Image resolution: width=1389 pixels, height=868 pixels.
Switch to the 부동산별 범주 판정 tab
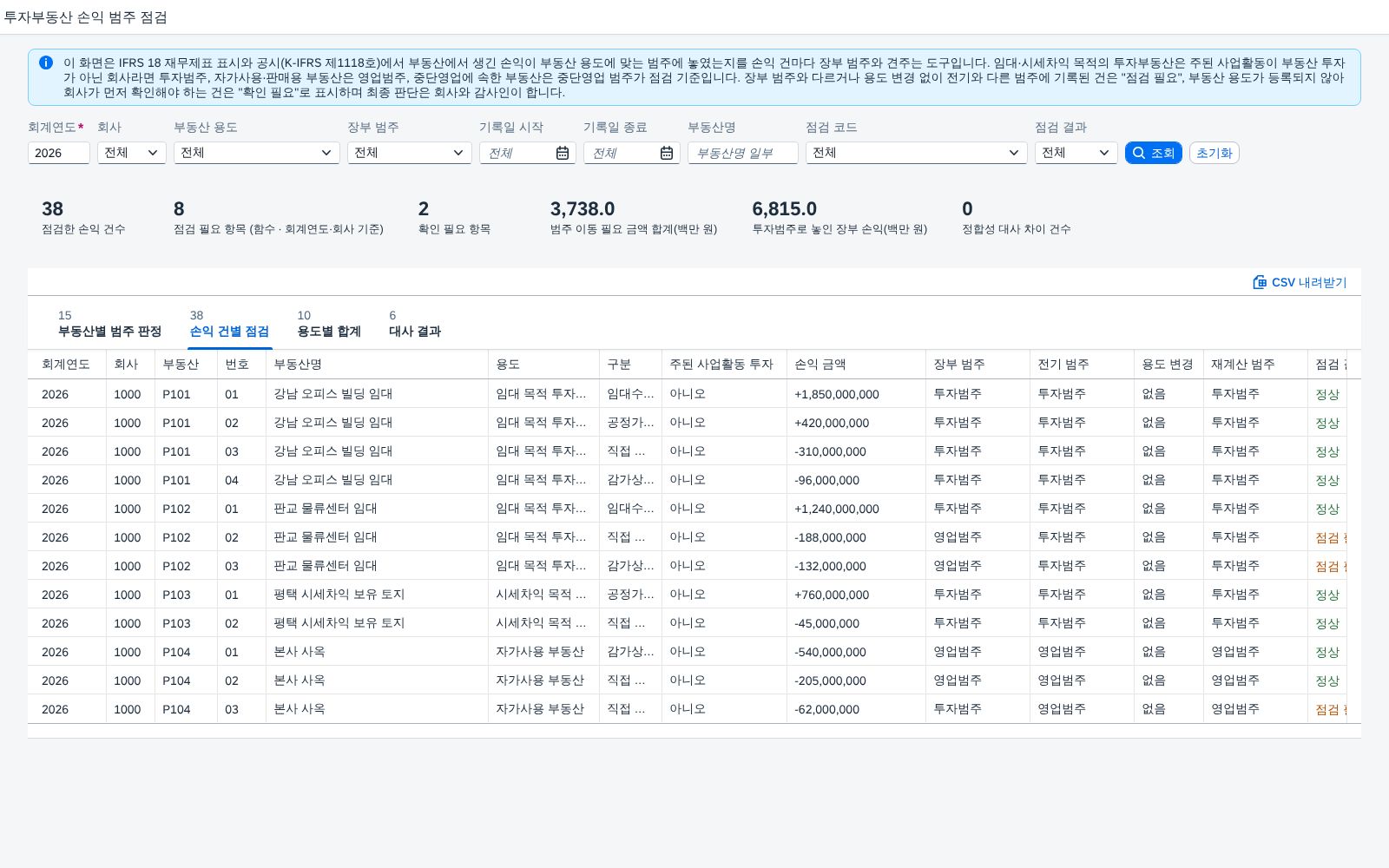tap(109, 324)
